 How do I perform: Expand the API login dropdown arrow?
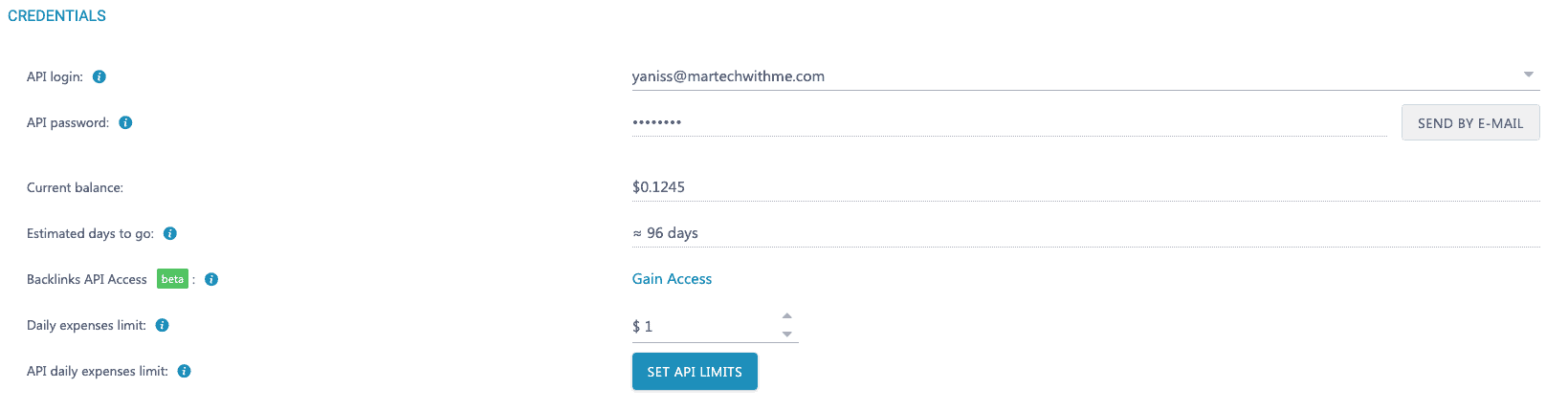pos(1528,75)
